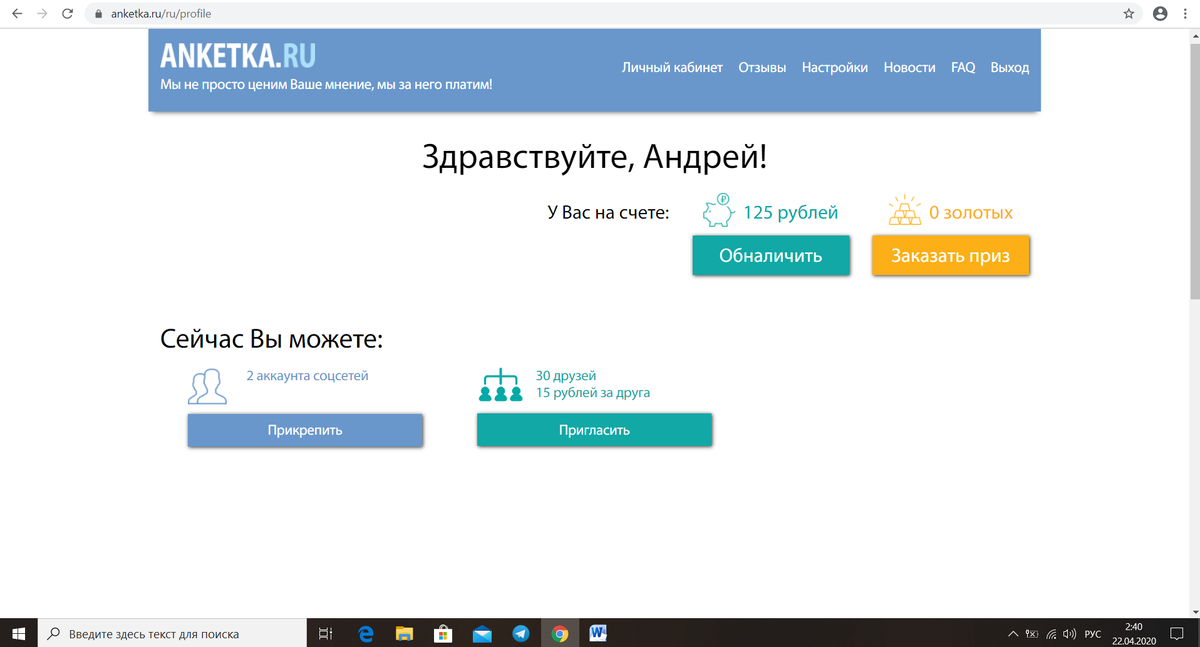The height and width of the screenshot is (647, 1200).
Task: Bookmark this page with star icon
Action: point(1129,14)
